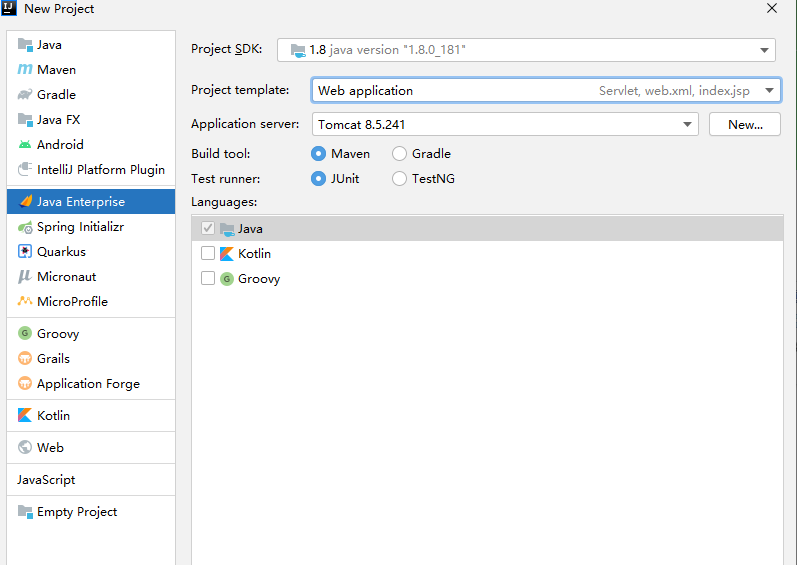Select the Application Forge icon
This screenshot has width=797, height=565.
[x=25, y=383]
